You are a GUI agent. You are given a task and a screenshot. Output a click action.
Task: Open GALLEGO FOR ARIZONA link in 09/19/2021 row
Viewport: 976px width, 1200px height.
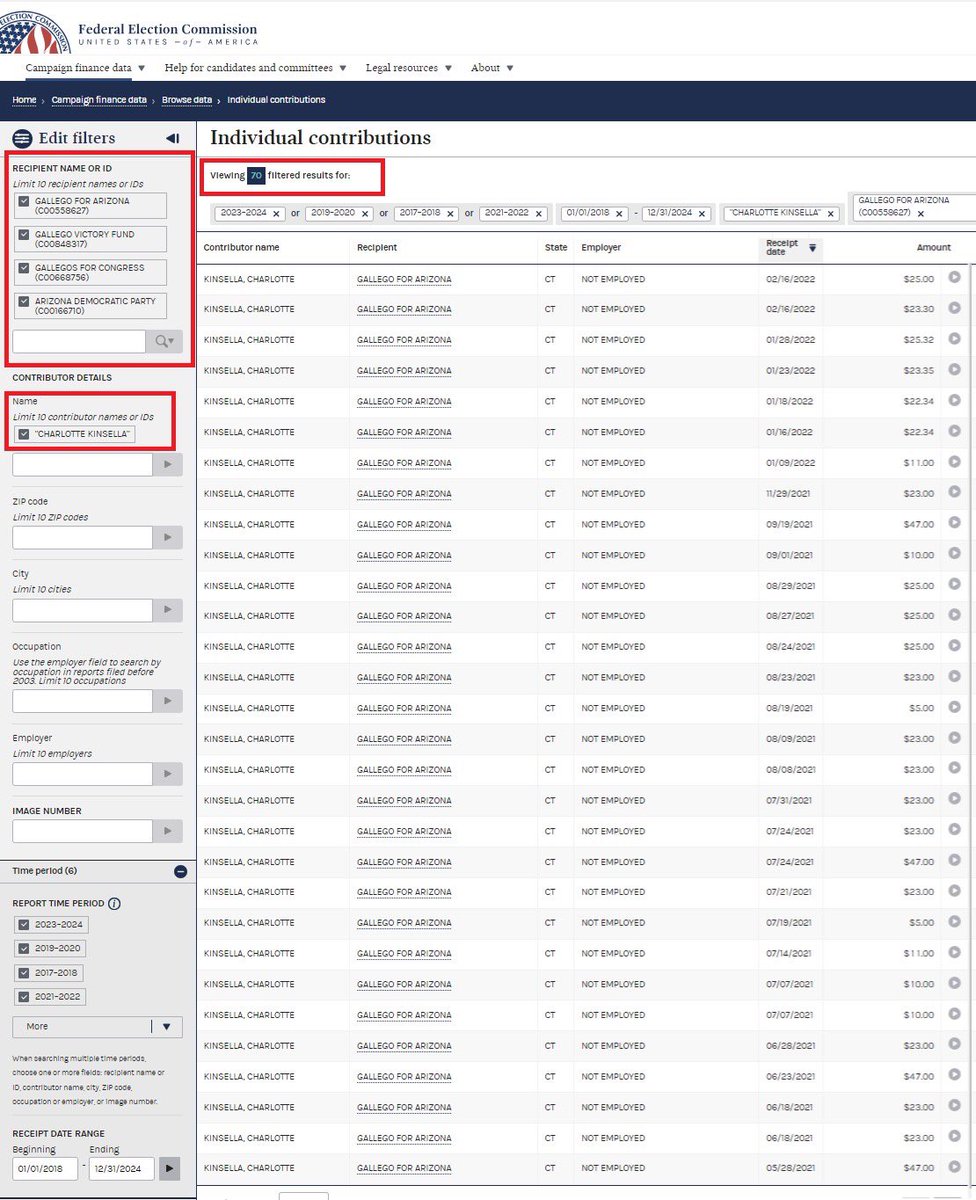click(x=404, y=524)
